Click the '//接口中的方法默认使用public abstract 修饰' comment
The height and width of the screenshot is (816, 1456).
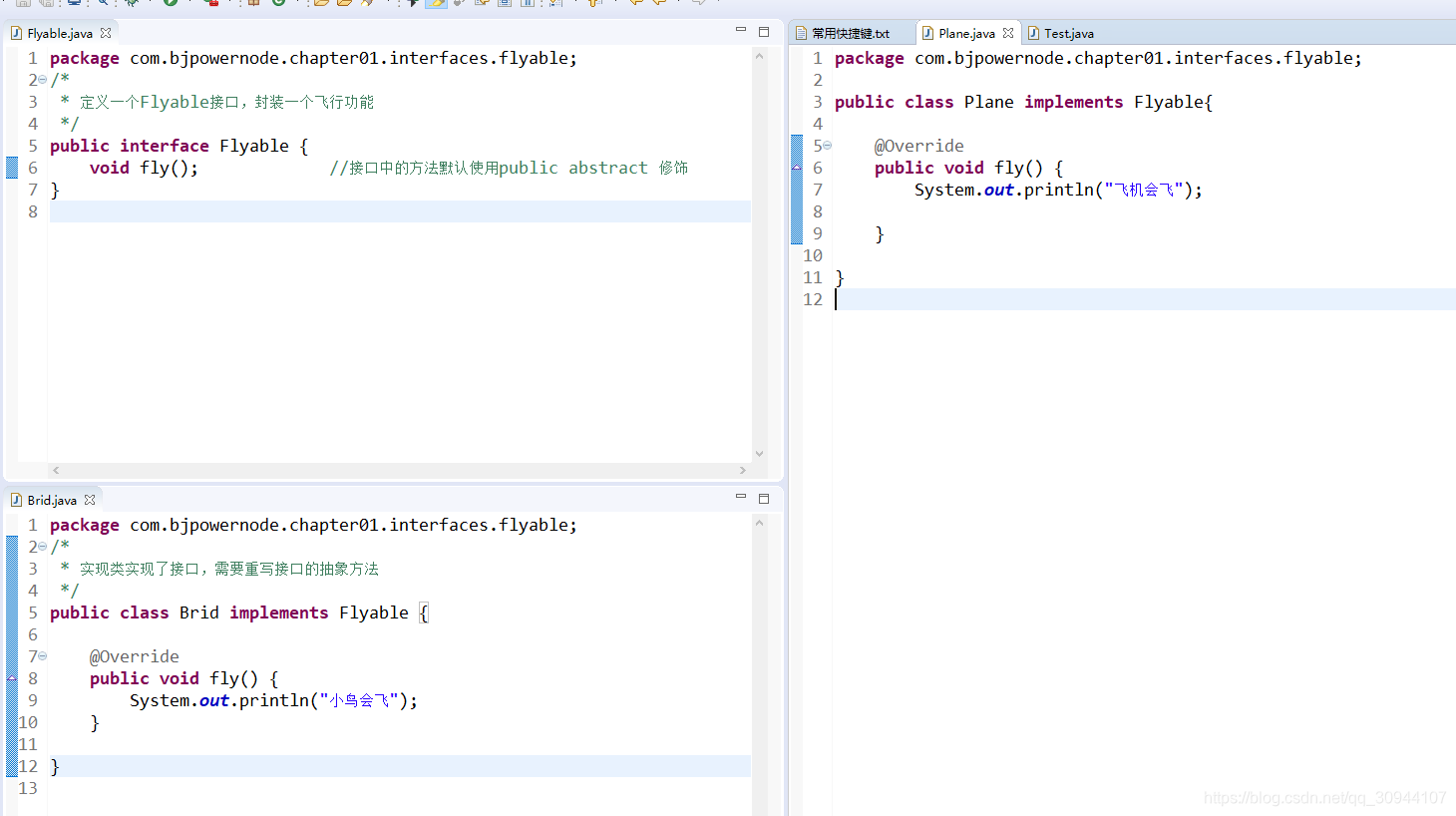click(509, 168)
